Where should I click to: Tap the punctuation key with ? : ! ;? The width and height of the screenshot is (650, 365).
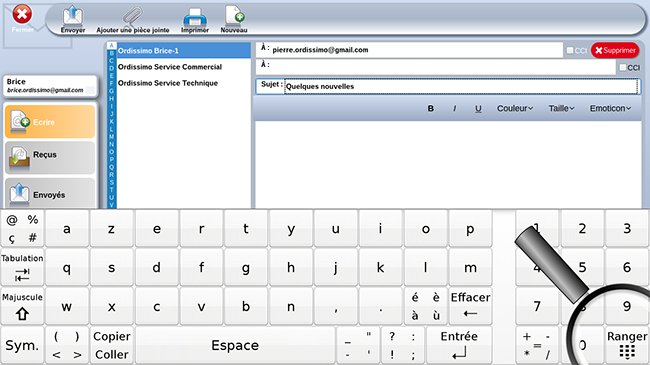click(x=403, y=346)
